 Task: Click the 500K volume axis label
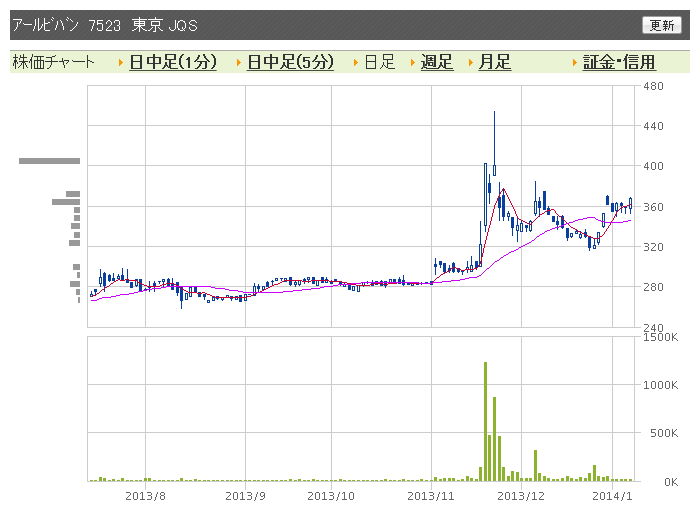(664, 433)
